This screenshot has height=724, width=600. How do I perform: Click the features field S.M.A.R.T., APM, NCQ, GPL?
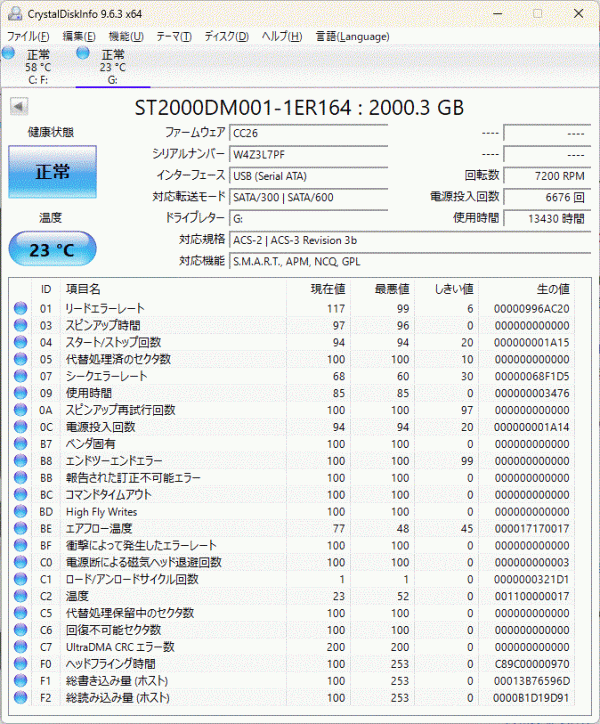pos(410,261)
